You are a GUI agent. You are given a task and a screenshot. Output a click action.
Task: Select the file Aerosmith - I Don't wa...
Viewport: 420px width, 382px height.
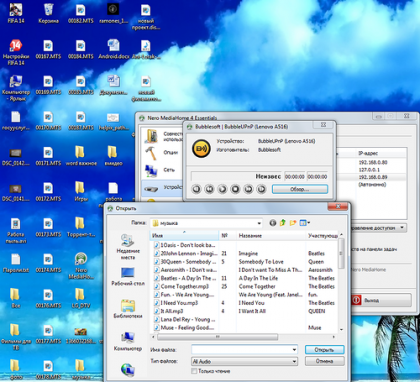pos(185,270)
